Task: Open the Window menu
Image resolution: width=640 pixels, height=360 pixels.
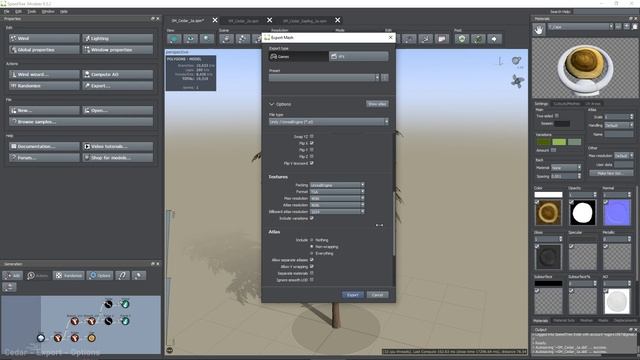Action: point(48,11)
